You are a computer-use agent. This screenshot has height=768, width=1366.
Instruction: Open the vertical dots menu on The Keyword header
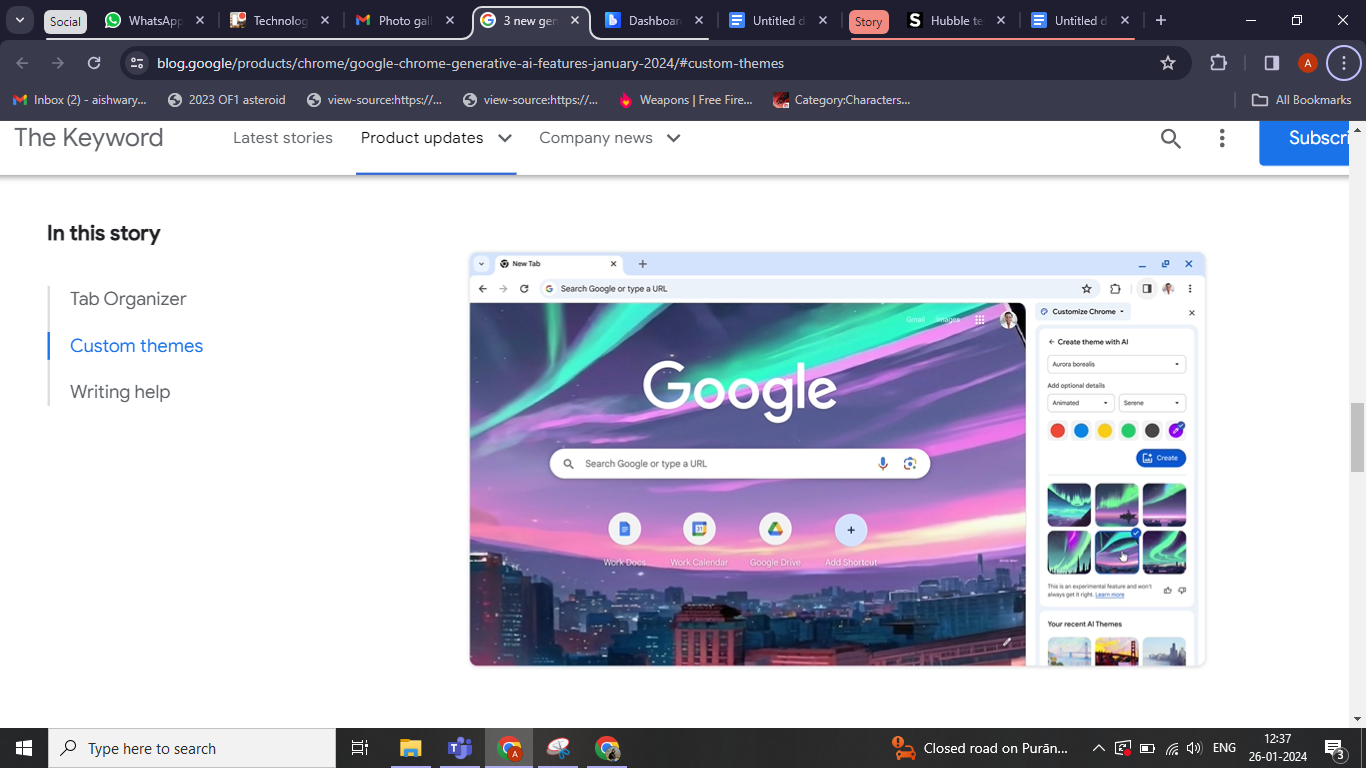click(1222, 138)
